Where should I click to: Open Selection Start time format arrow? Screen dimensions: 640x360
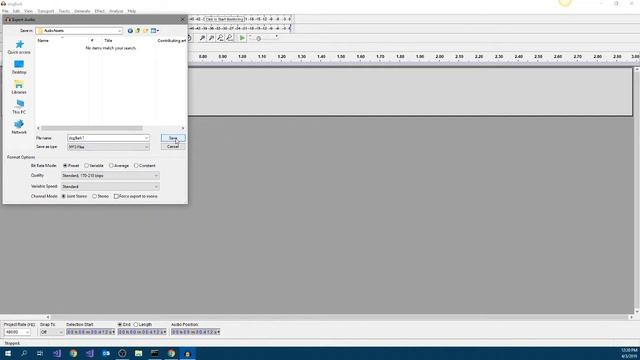[x=113, y=332]
